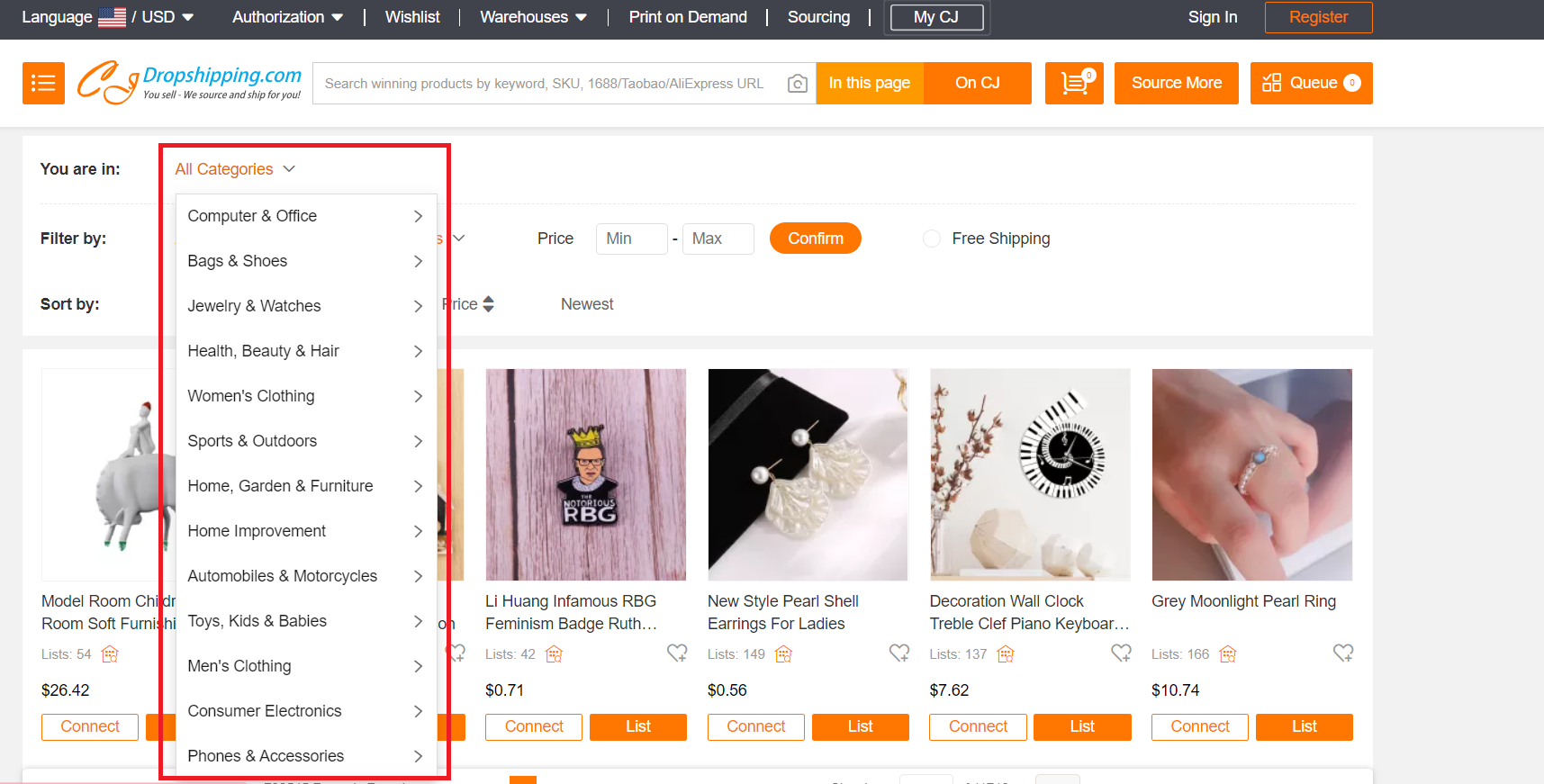
Task: Select Automobiles & Motorcycles category
Action: click(306, 576)
